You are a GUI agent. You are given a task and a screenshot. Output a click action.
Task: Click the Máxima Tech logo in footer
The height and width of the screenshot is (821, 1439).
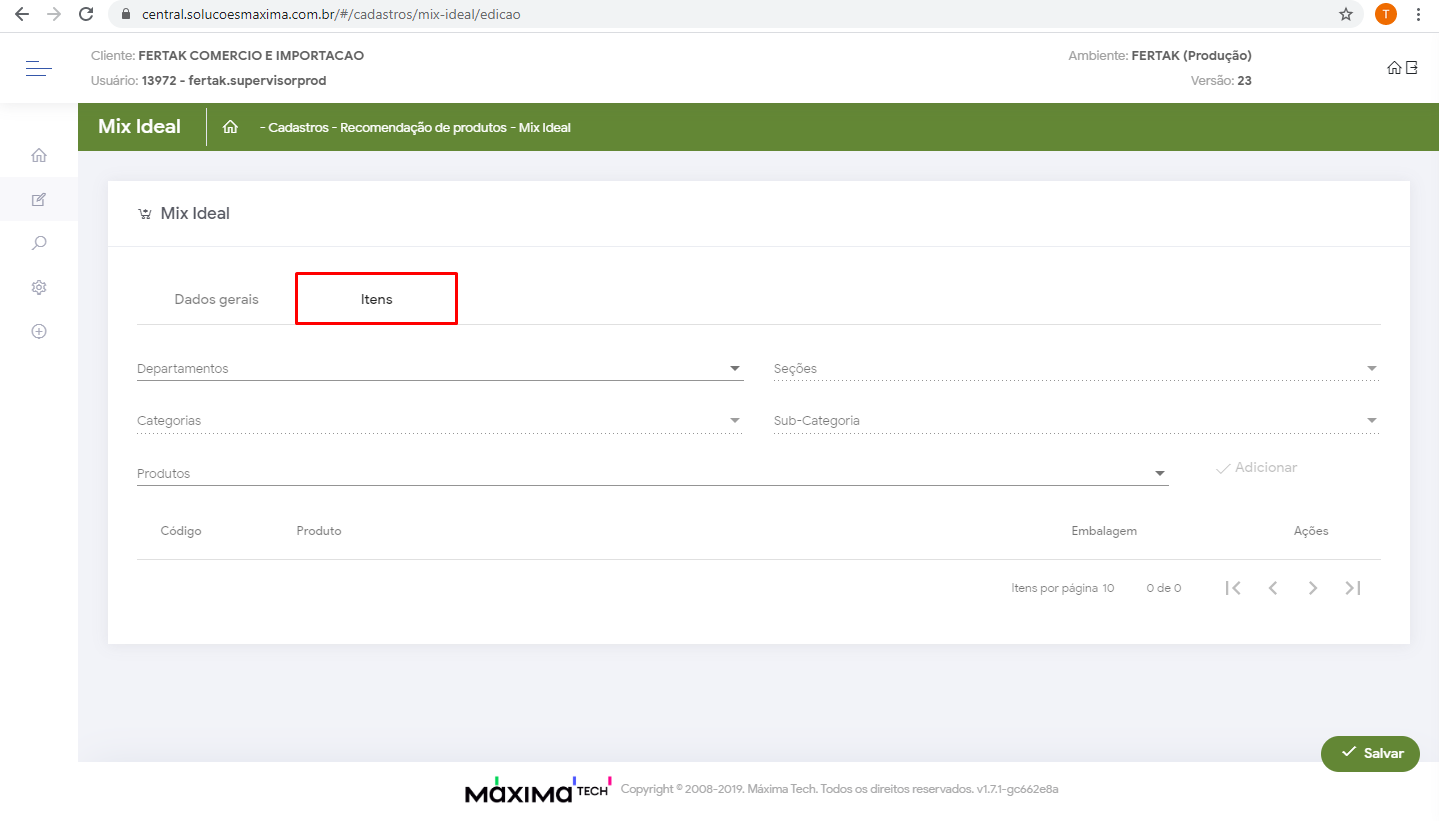pos(538,790)
